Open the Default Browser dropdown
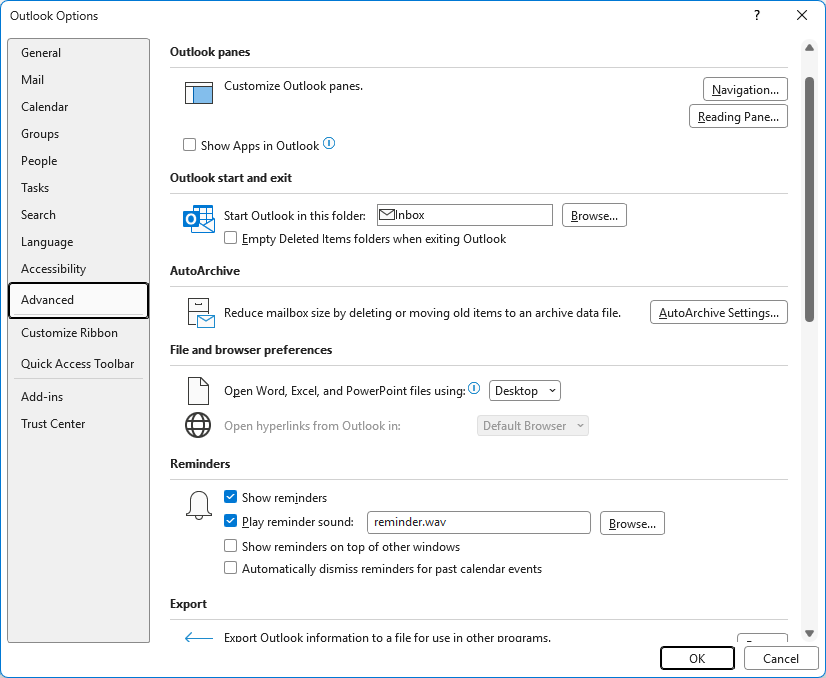 [x=533, y=426]
